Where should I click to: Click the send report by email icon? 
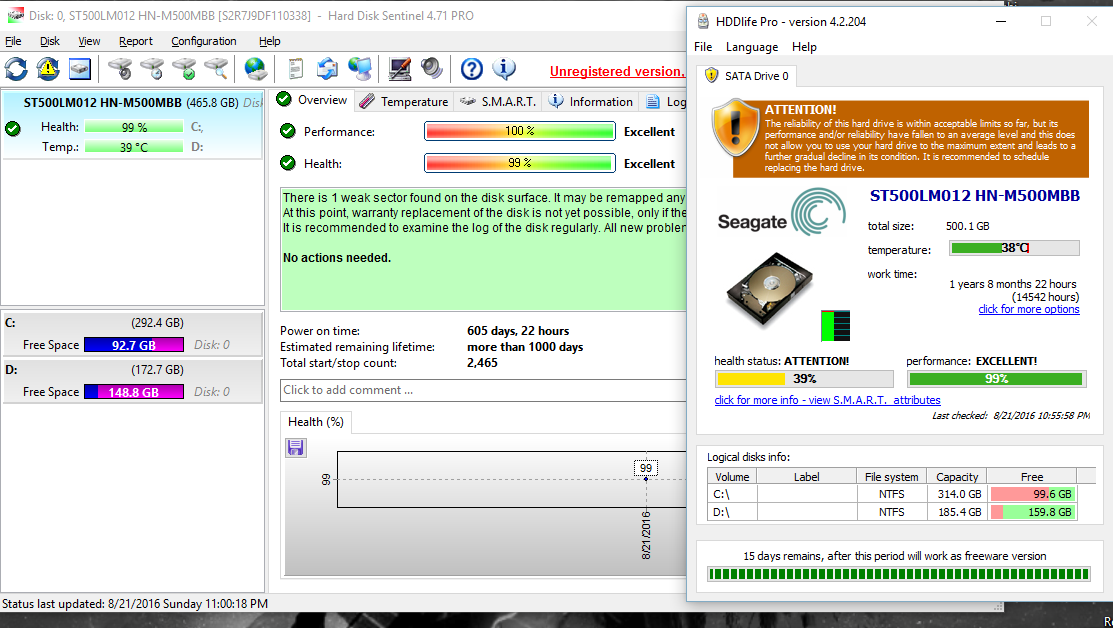pyautogui.click(x=327, y=69)
